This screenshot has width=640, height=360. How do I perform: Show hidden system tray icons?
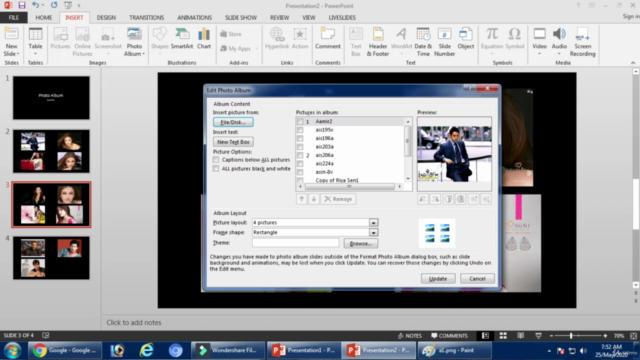point(549,351)
